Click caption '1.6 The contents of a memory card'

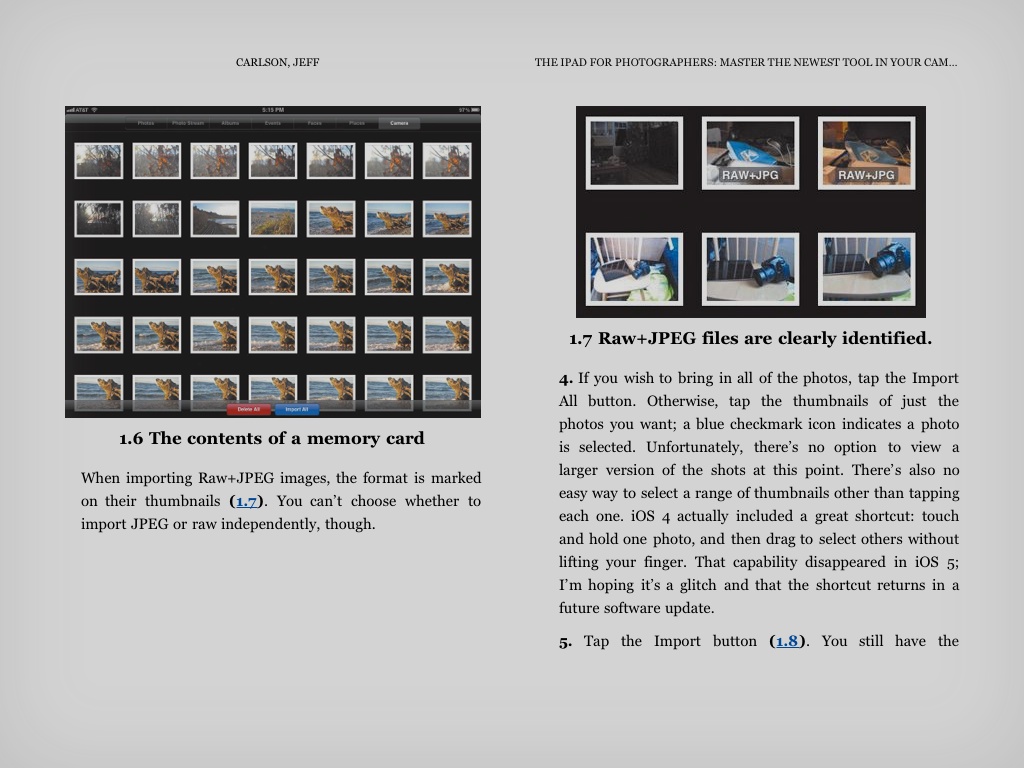[x=272, y=438]
